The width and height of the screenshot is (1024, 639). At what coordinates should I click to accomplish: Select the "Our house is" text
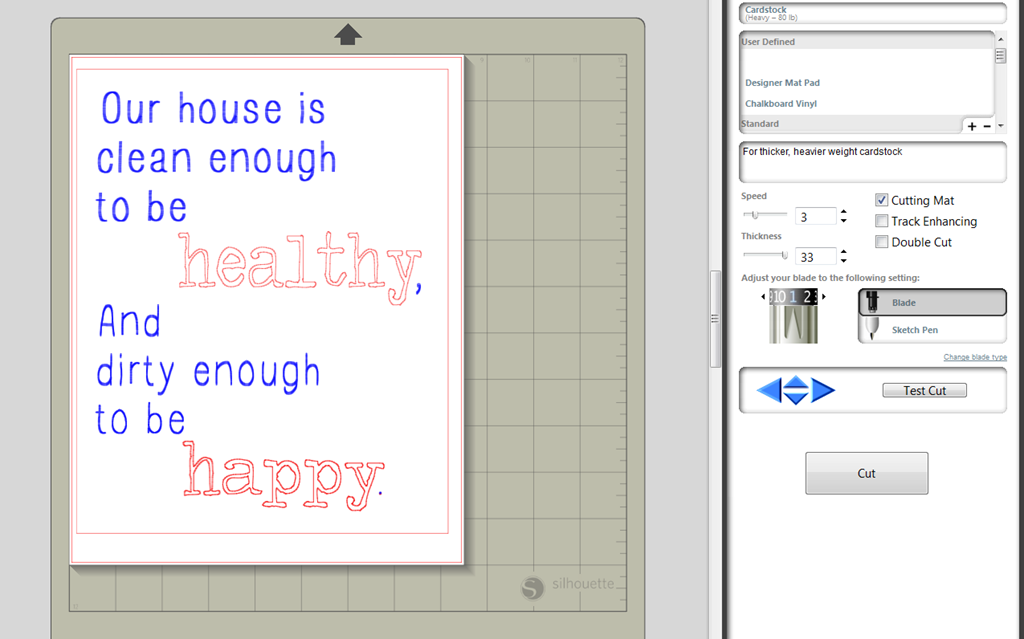pos(213,109)
